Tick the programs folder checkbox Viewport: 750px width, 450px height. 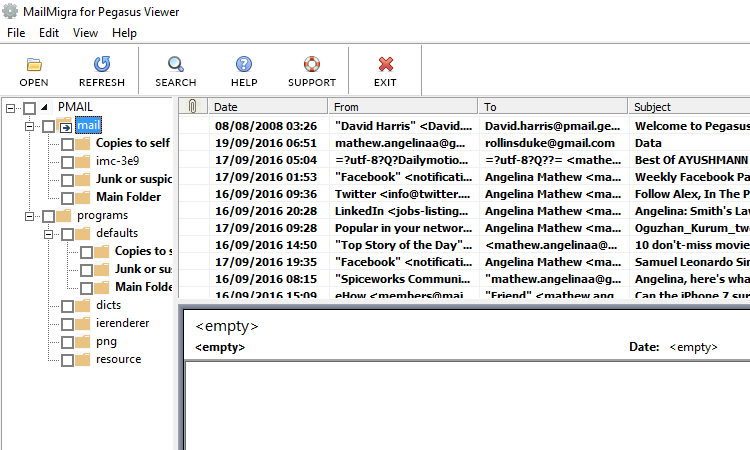coord(48,216)
